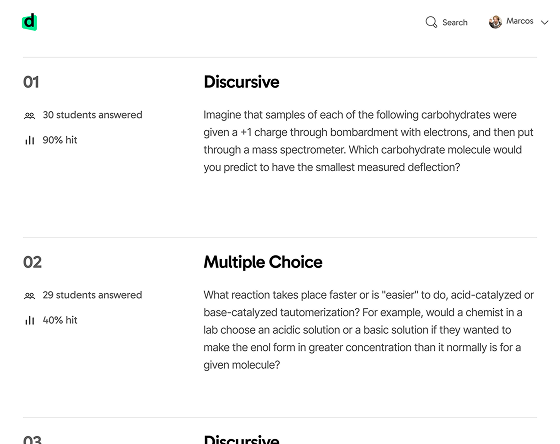Click the Search label
This screenshot has width=560, height=444.
(455, 23)
